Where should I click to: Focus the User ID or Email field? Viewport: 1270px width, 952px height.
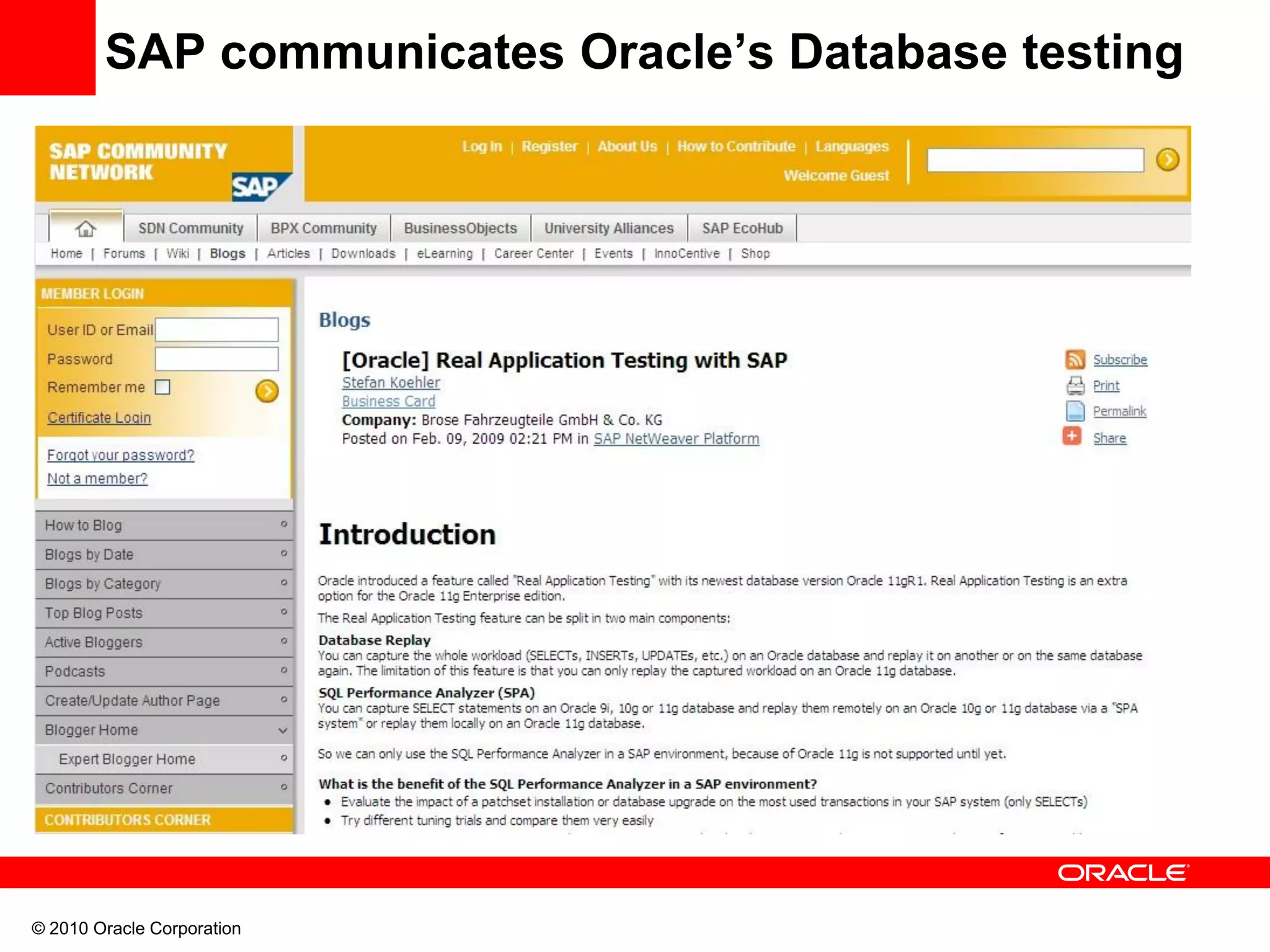point(216,330)
